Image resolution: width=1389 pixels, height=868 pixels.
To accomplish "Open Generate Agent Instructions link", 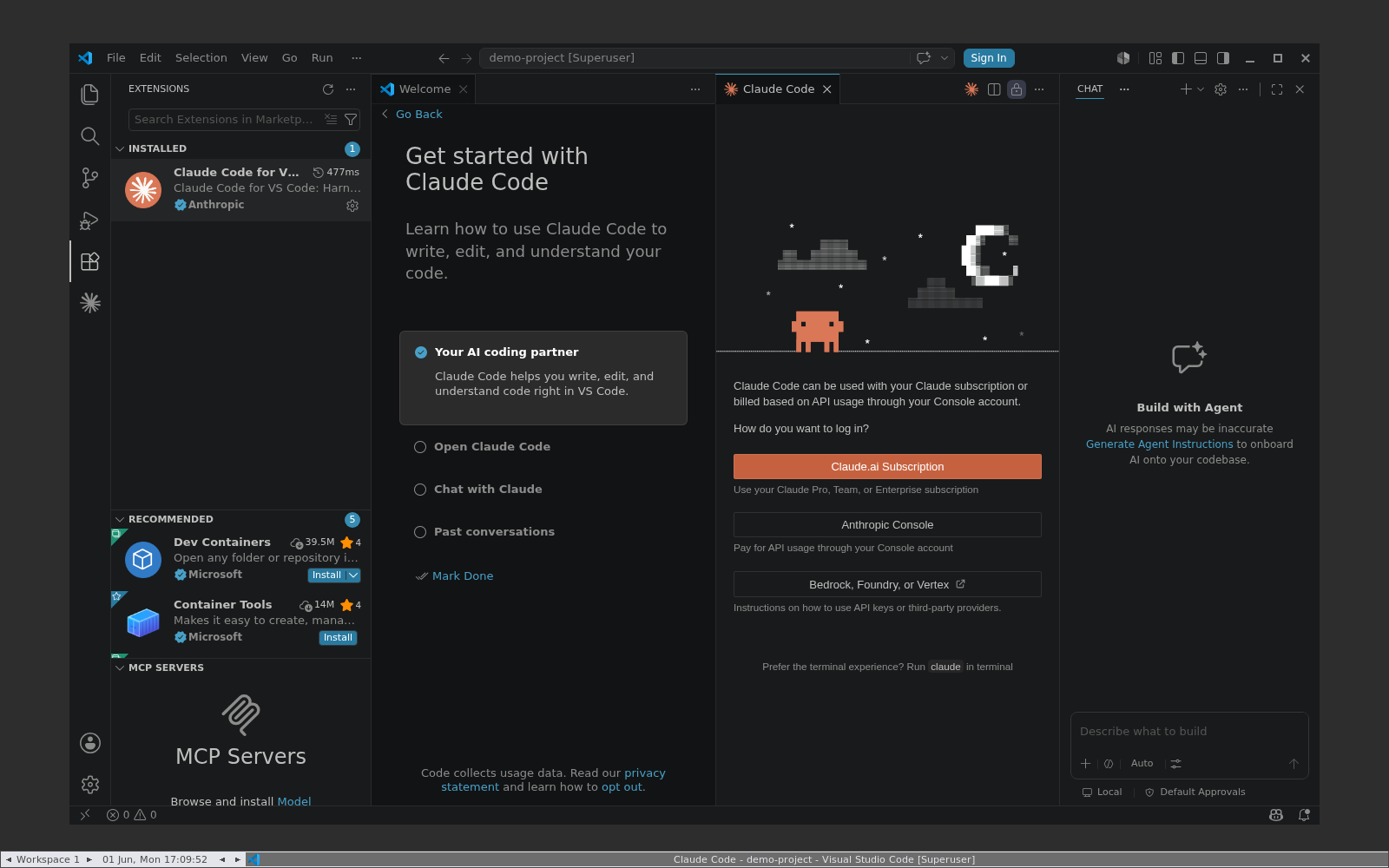I will tap(1159, 444).
